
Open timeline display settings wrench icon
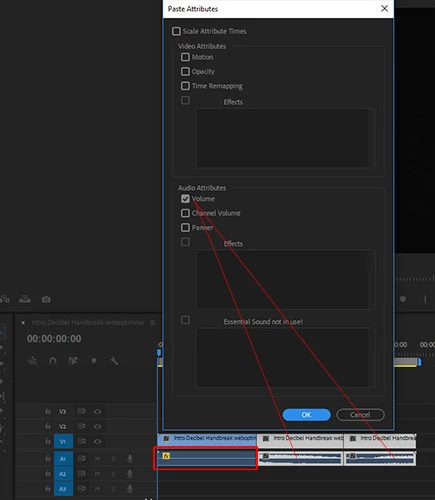[x=114, y=361]
